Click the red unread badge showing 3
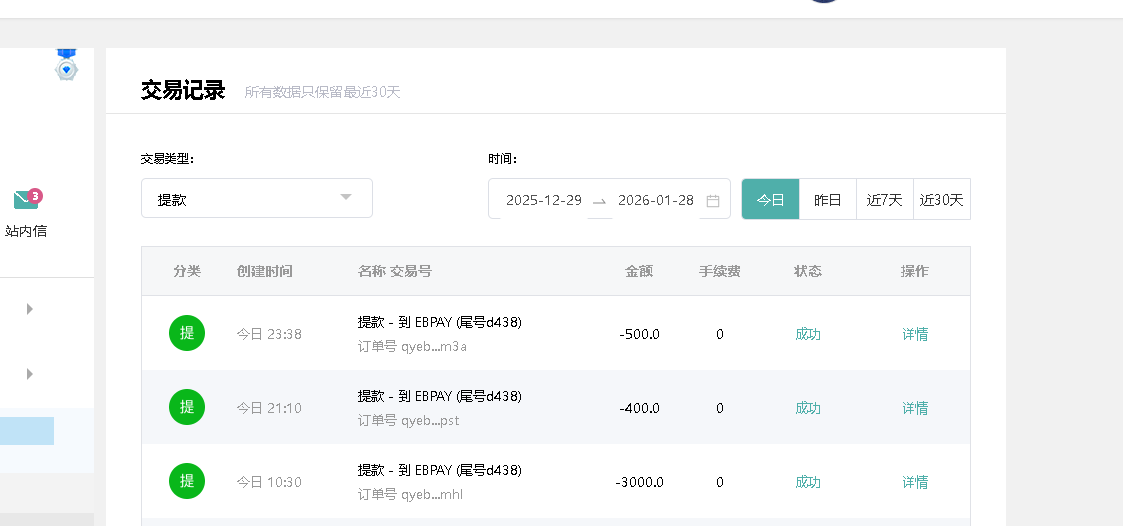Screen dimensions: 1123x526 tap(35, 195)
